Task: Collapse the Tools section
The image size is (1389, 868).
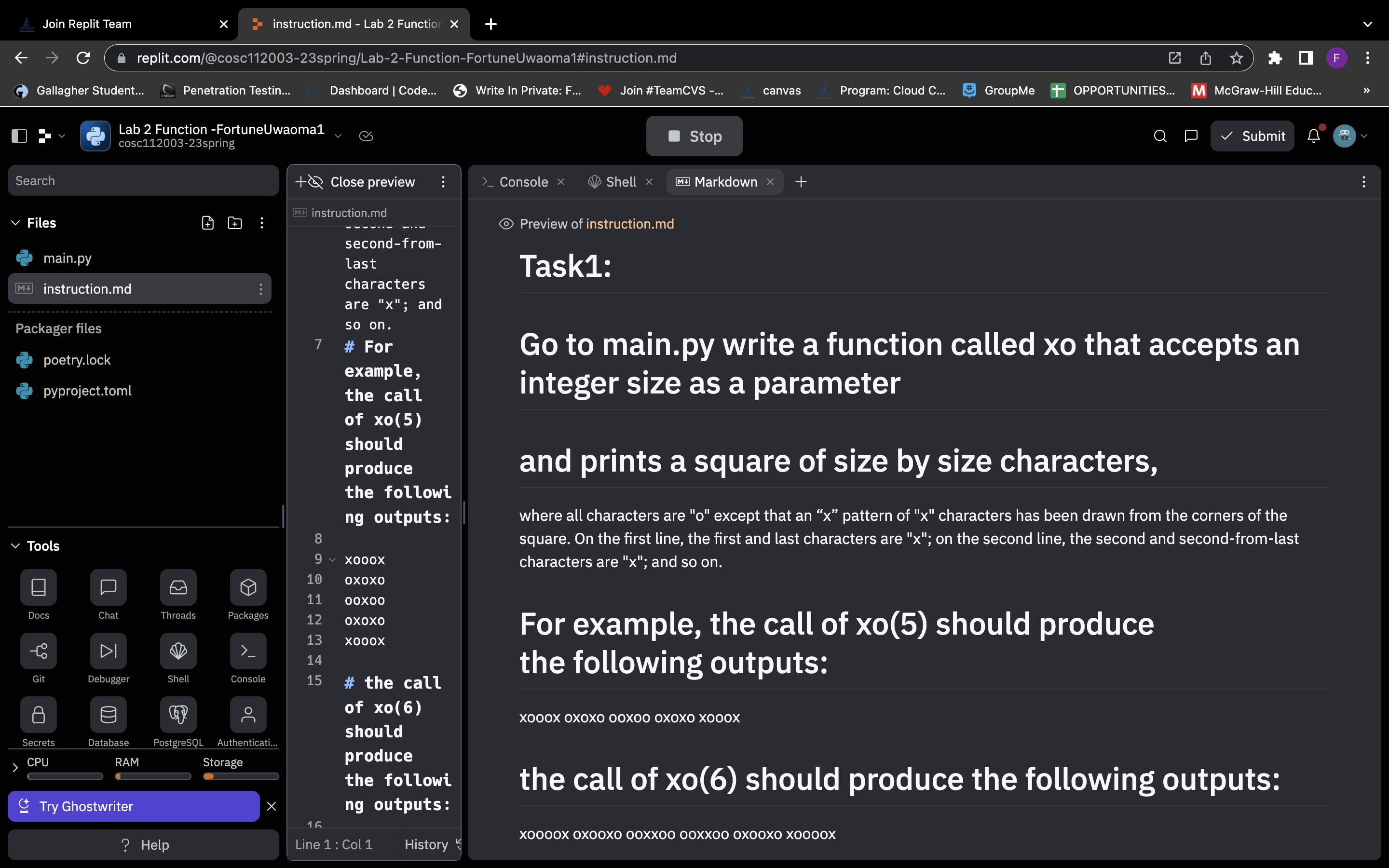Action: [x=15, y=546]
